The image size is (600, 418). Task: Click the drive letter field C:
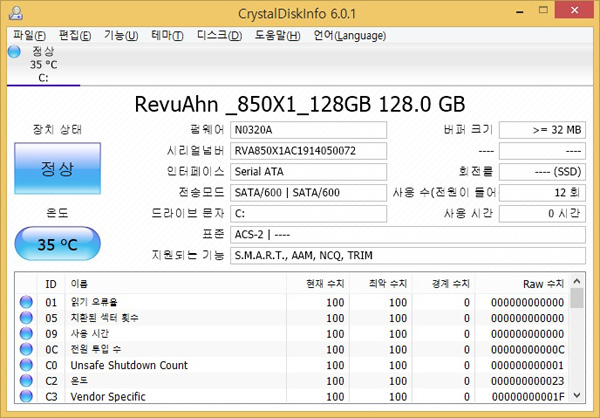coord(308,214)
